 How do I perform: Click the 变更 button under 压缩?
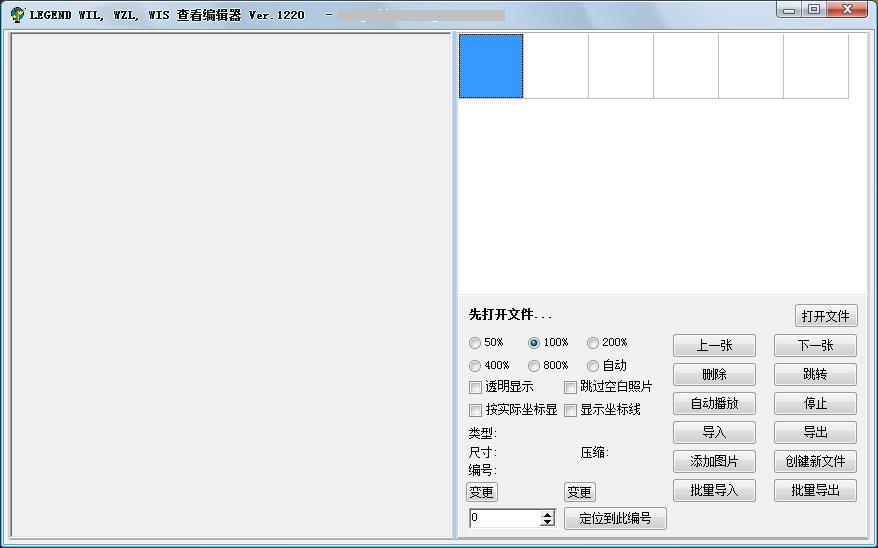point(580,493)
